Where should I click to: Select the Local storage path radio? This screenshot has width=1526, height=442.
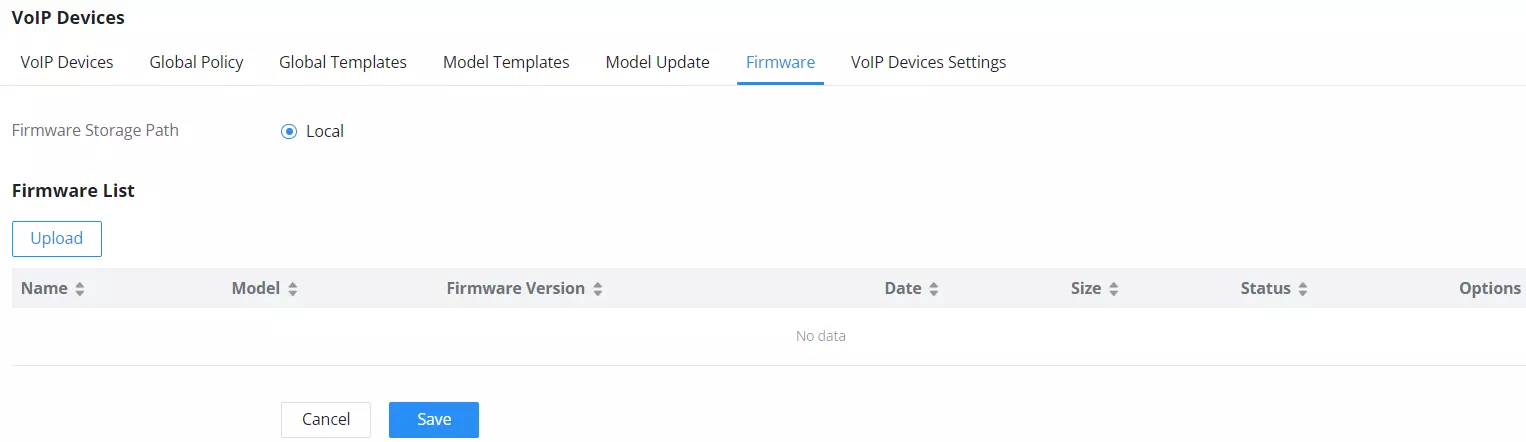(289, 131)
